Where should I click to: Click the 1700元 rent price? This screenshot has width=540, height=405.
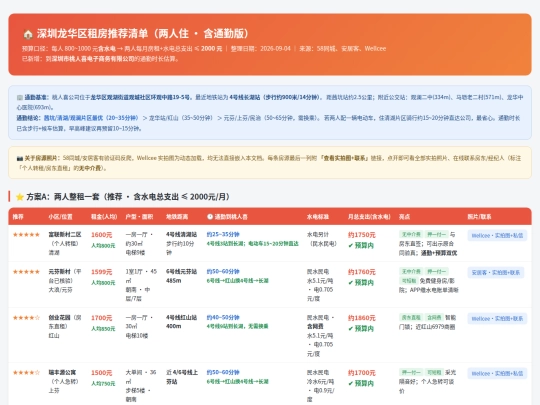click(x=102, y=318)
